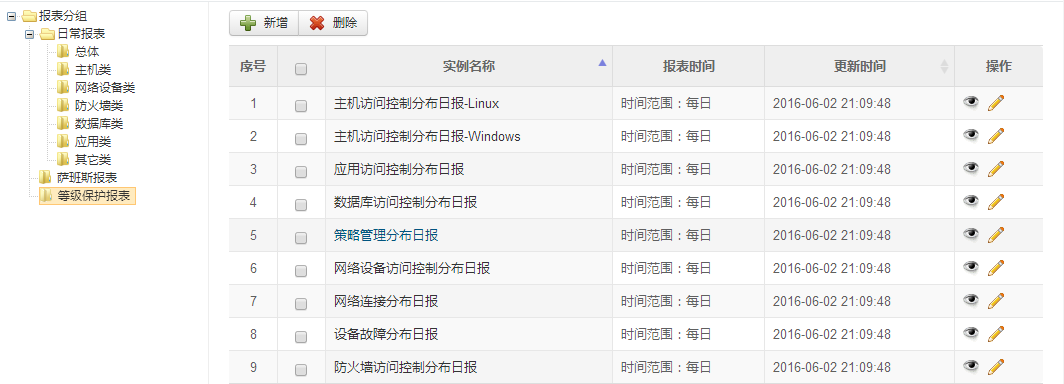The height and width of the screenshot is (384, 1064).
Task: Open the 策略管理分布日报 link
Action: pyautogui.click(x=386, y=235)
